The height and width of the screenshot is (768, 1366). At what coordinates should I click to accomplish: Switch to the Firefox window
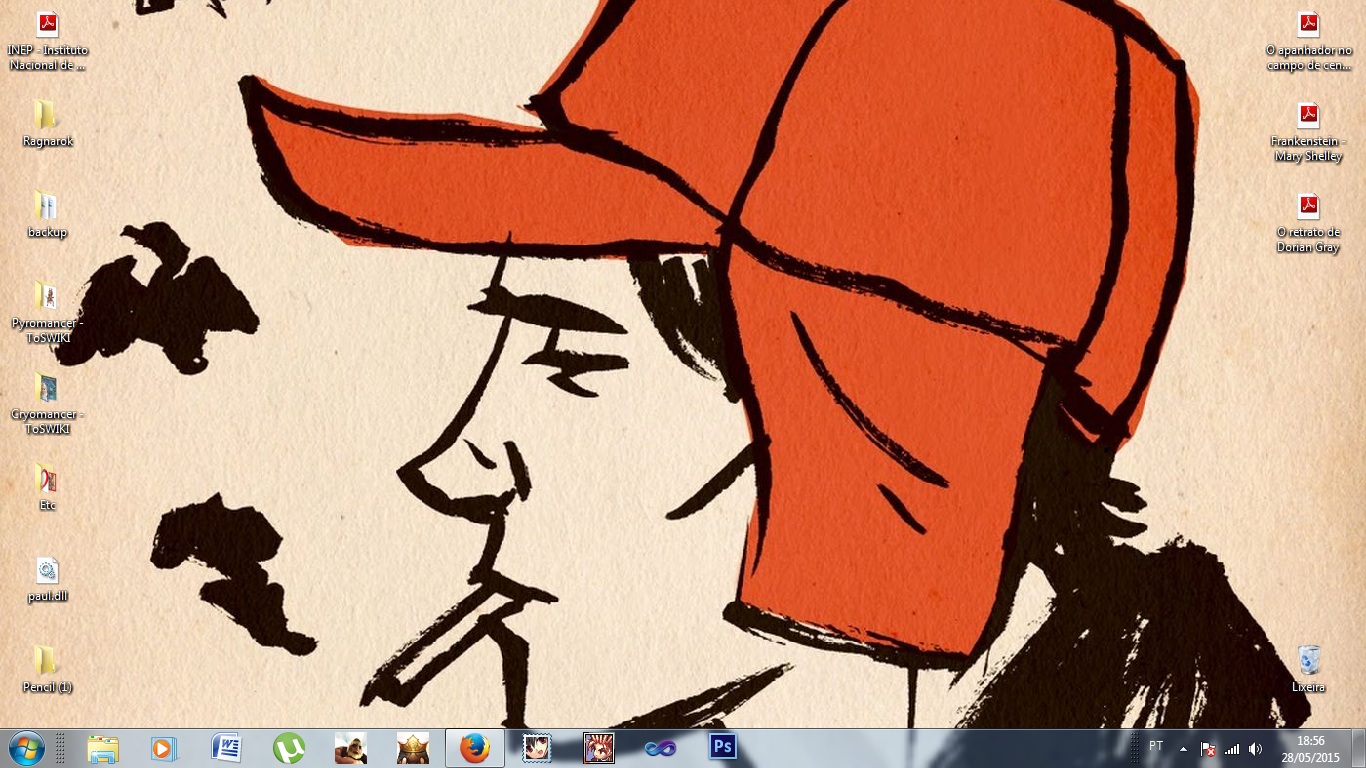(x=475, y=748)
